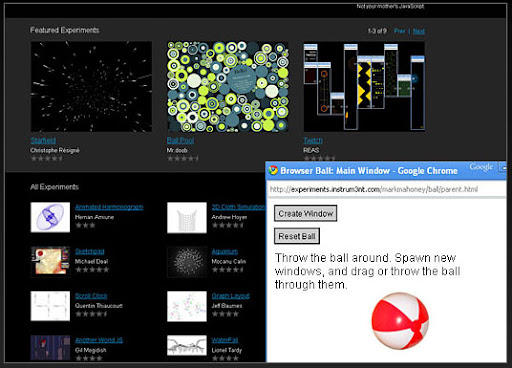Click the Ball Pool star rating
This screenshot has width=512, height=368.
183,159
